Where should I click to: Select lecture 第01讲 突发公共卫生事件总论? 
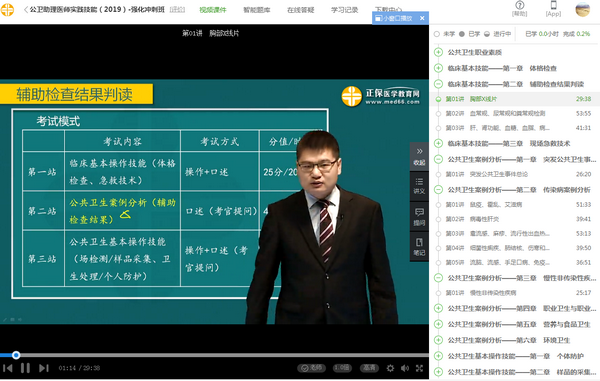point(515,174)
